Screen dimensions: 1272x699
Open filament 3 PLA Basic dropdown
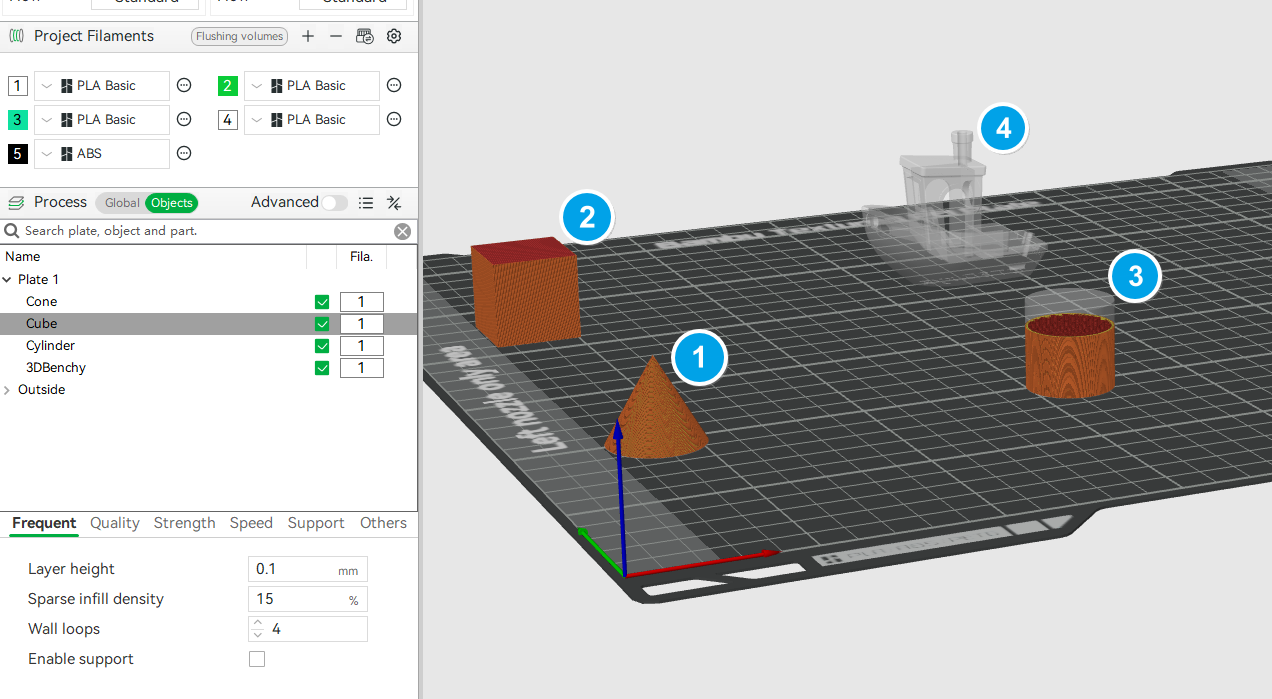pyautogui.click(x=102, y=120)
